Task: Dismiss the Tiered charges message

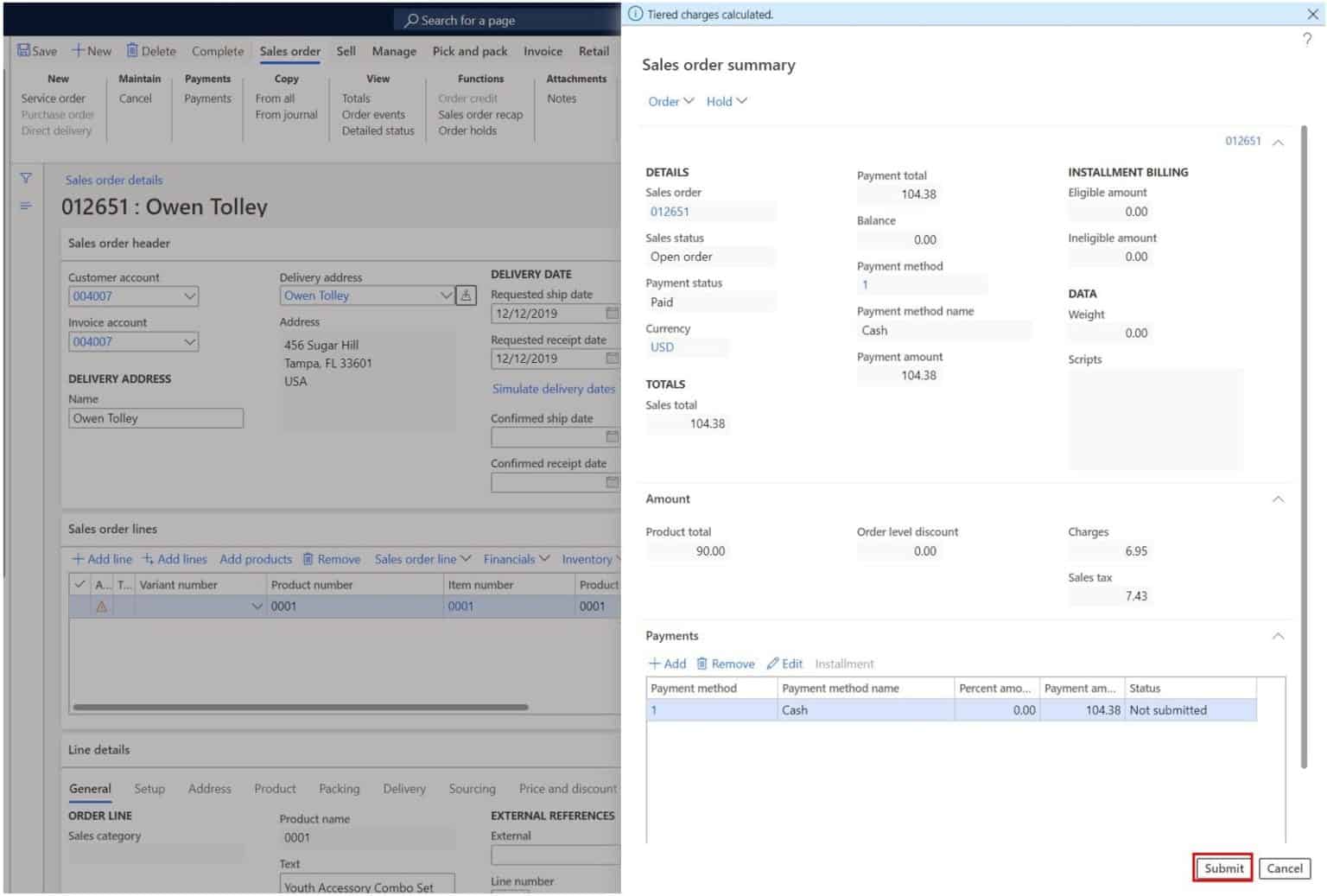Action: click(x=1312, y=14)
